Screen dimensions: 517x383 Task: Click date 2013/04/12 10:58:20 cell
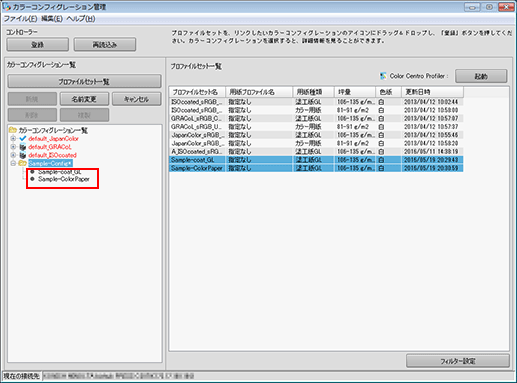pos(431,143)
